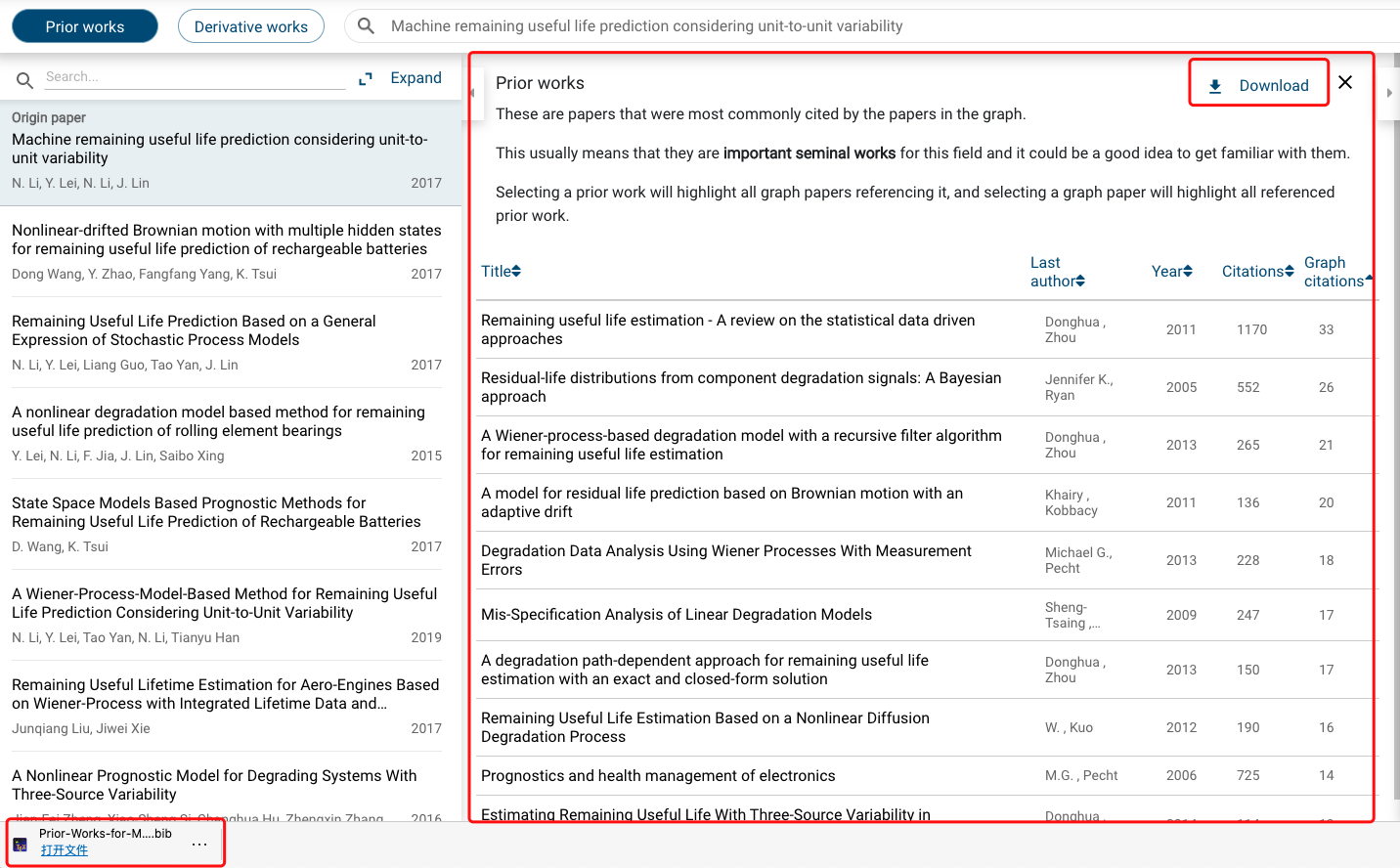Viewport: 1400px width, 868px height.
Task: Select Aero-Engines Remaining Useful Lifetime Estimation paper
Action: click(227, 707)
